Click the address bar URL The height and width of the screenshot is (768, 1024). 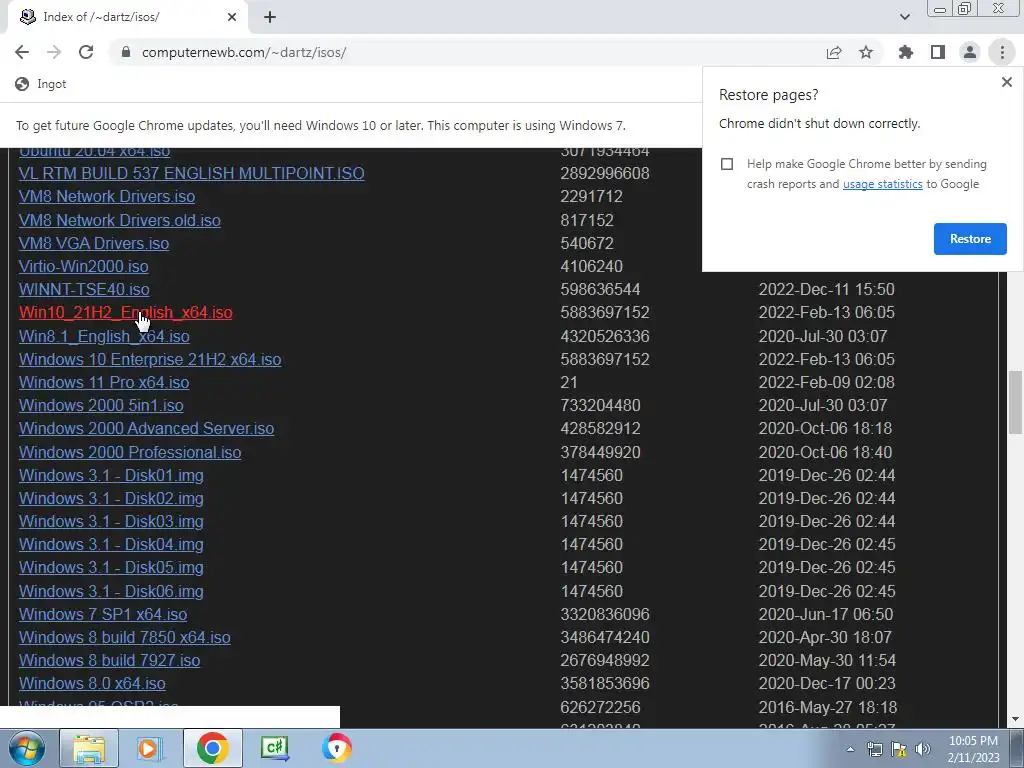tap(244, 52)
